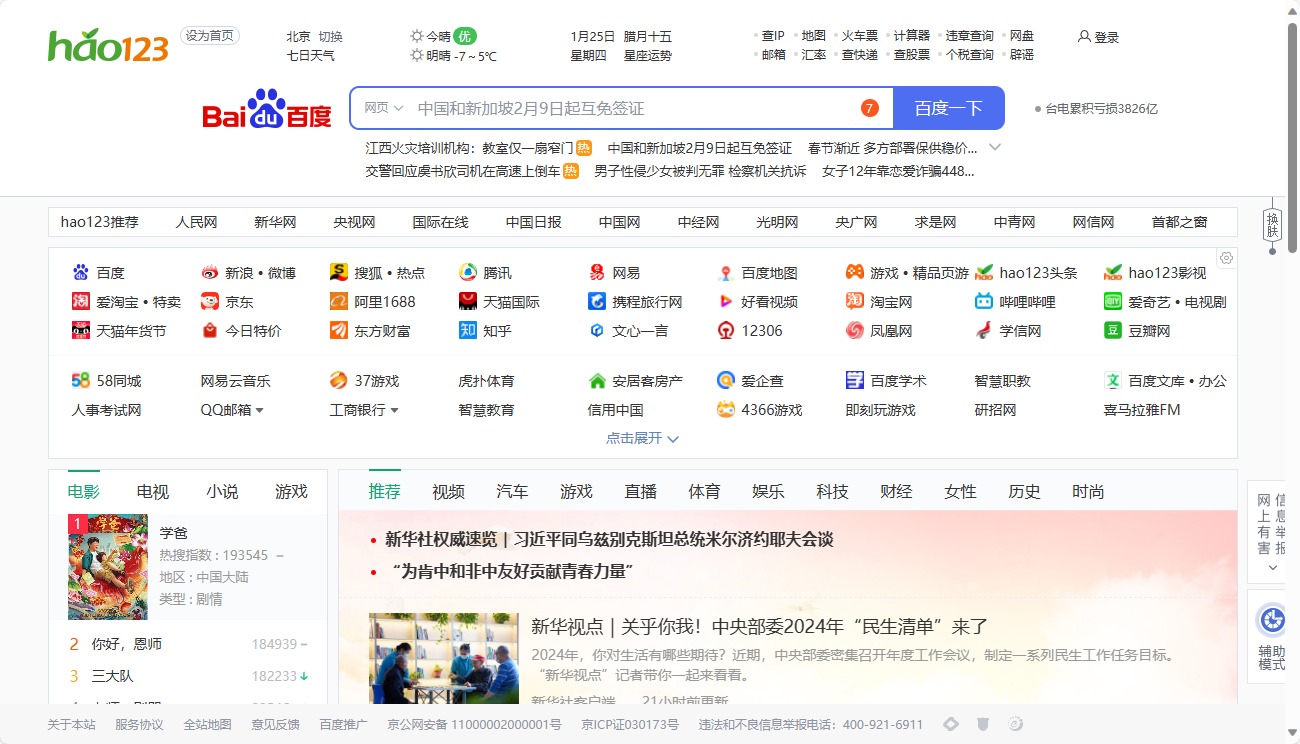Open Sina Weibo via its eye icon

[x=209, y=272]
